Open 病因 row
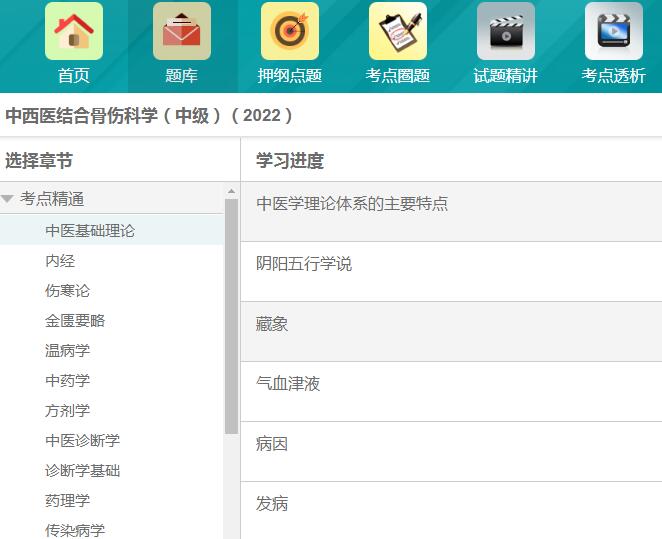This screenshot has width=662, height=539. coord(451,452)
